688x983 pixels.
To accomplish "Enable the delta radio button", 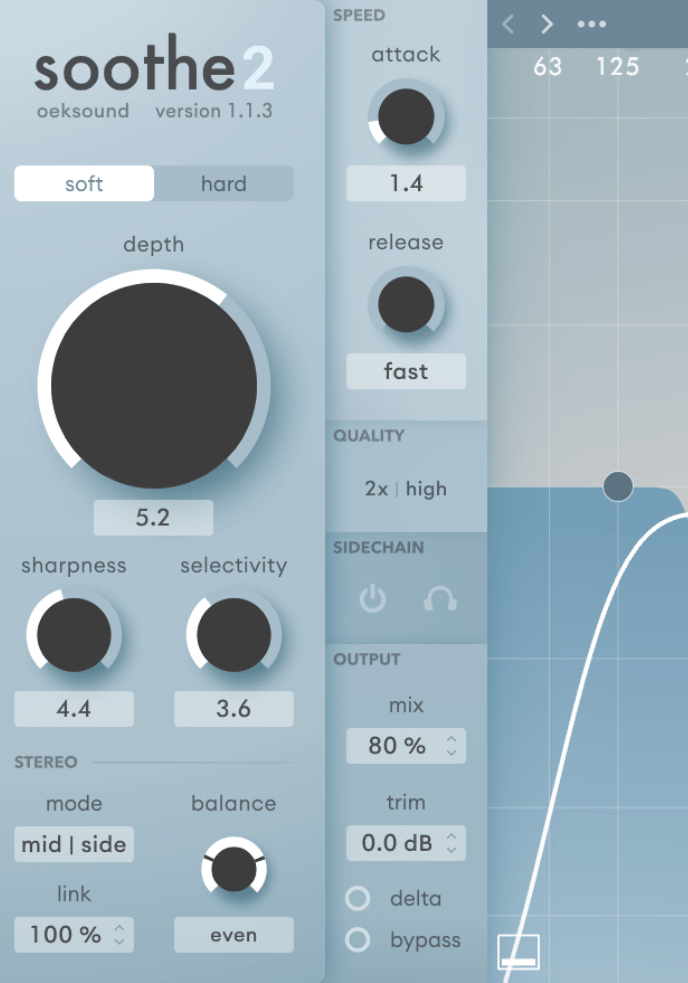I will click(358, 899).
